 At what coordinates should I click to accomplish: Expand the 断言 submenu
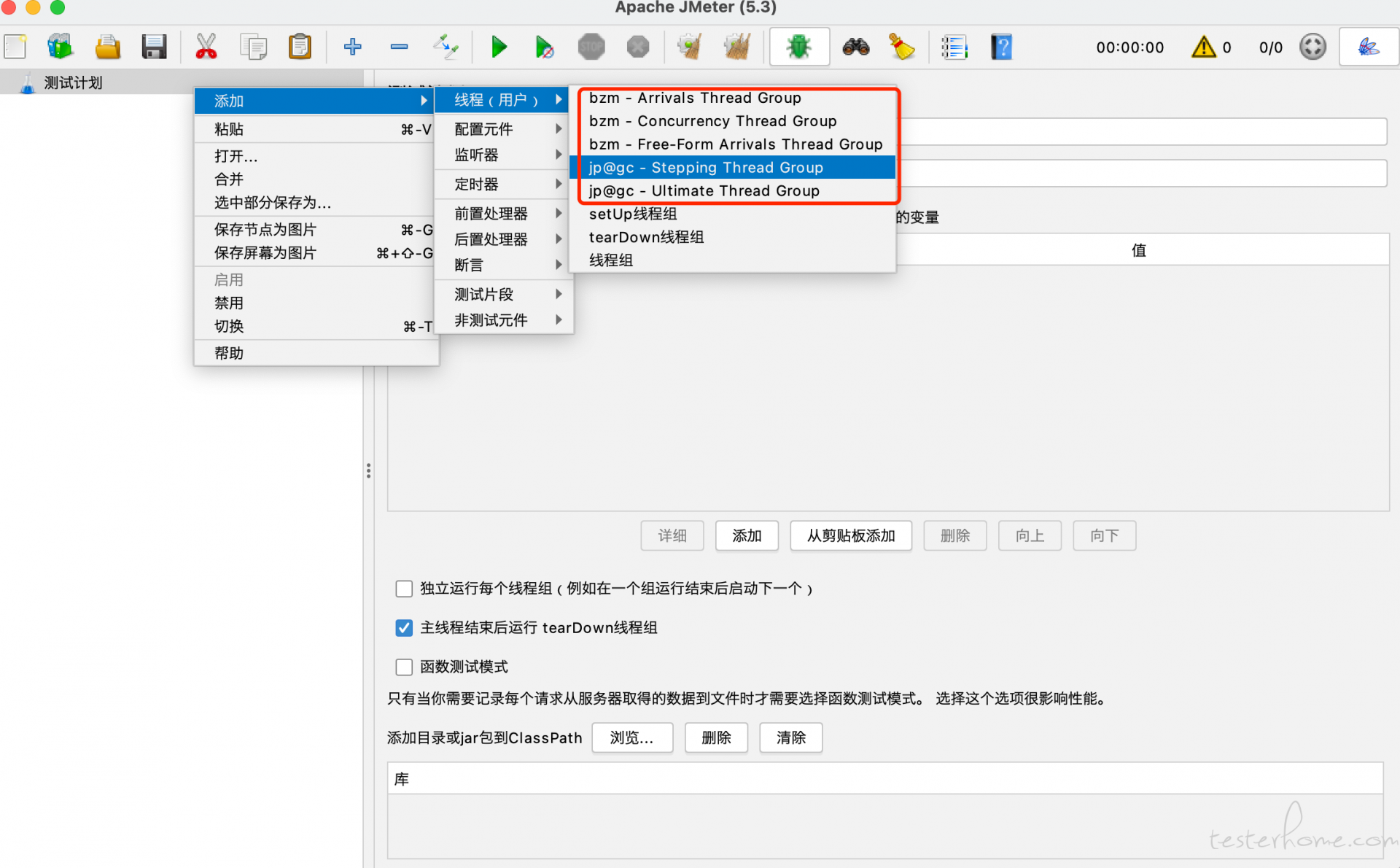[x=503, y=265]
